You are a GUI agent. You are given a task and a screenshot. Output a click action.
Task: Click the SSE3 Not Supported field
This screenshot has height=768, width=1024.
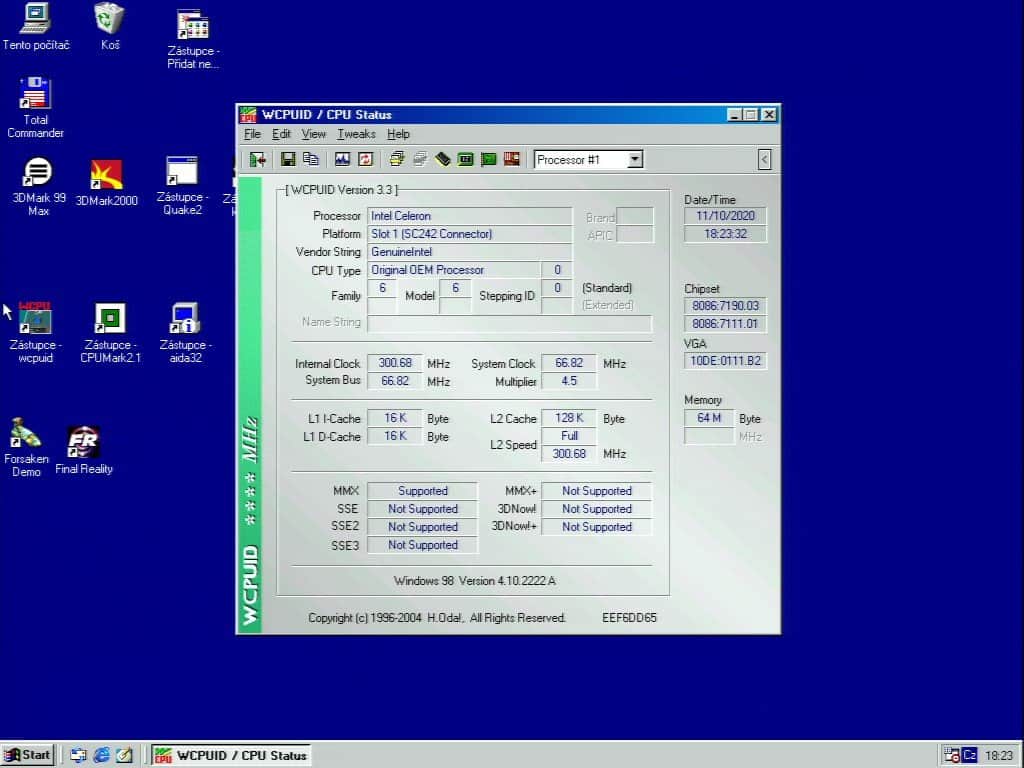[x=423, y=545]
